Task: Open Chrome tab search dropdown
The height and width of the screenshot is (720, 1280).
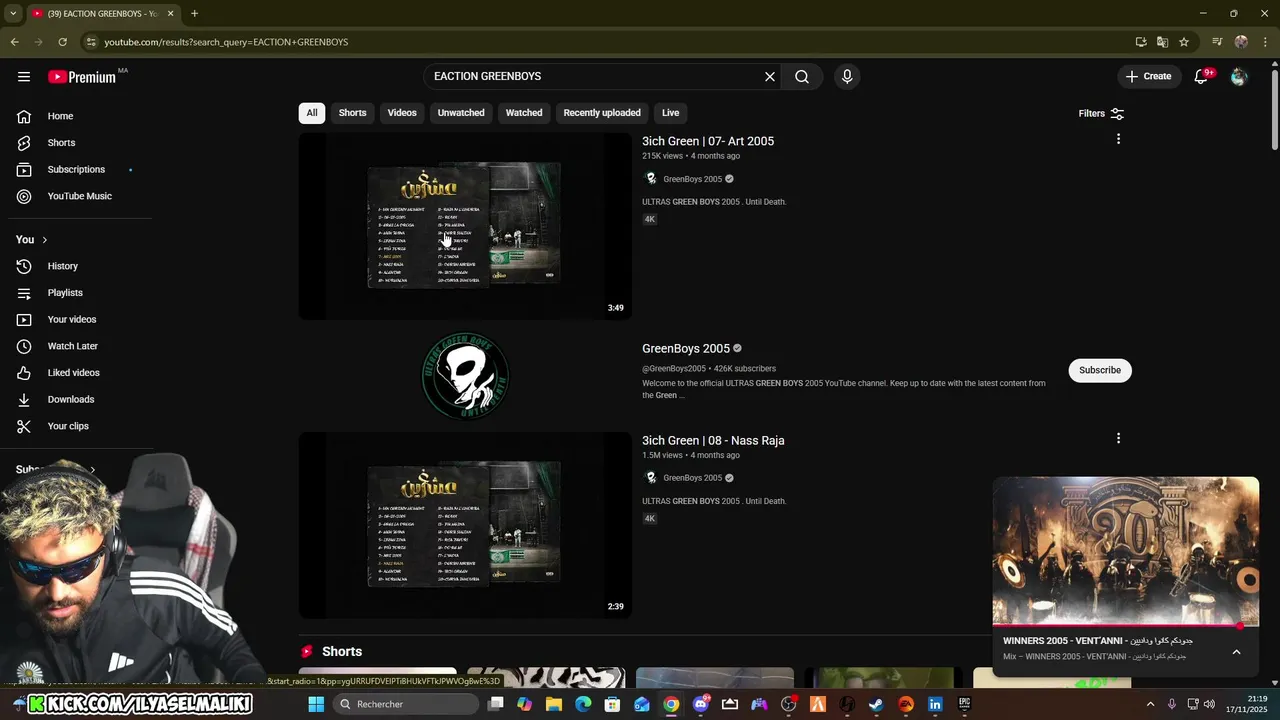Action: [x=13, y=13]
